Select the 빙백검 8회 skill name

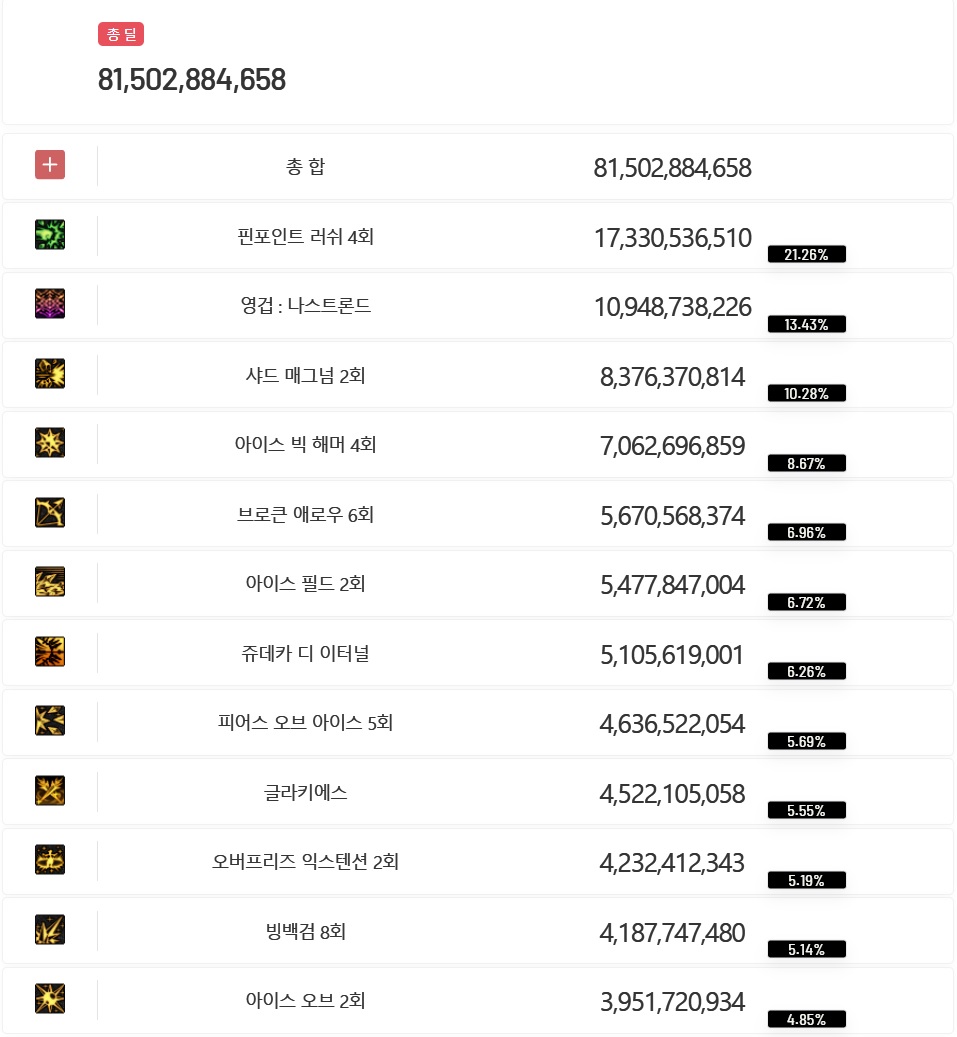point(306,931)
